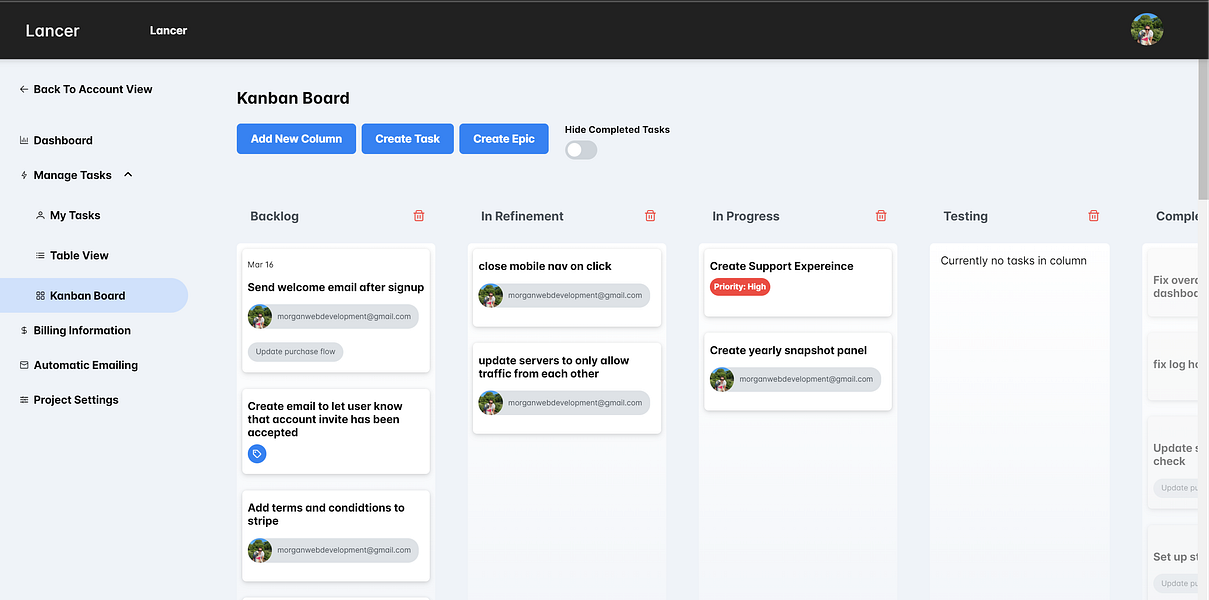Open the Create yearly snapshot panel card

coord(797,372)
